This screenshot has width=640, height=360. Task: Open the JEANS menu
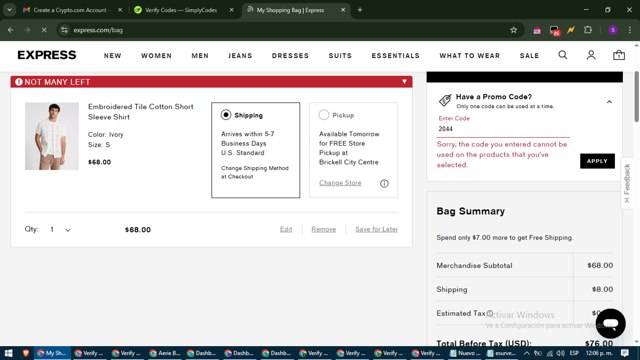point(240,56)
